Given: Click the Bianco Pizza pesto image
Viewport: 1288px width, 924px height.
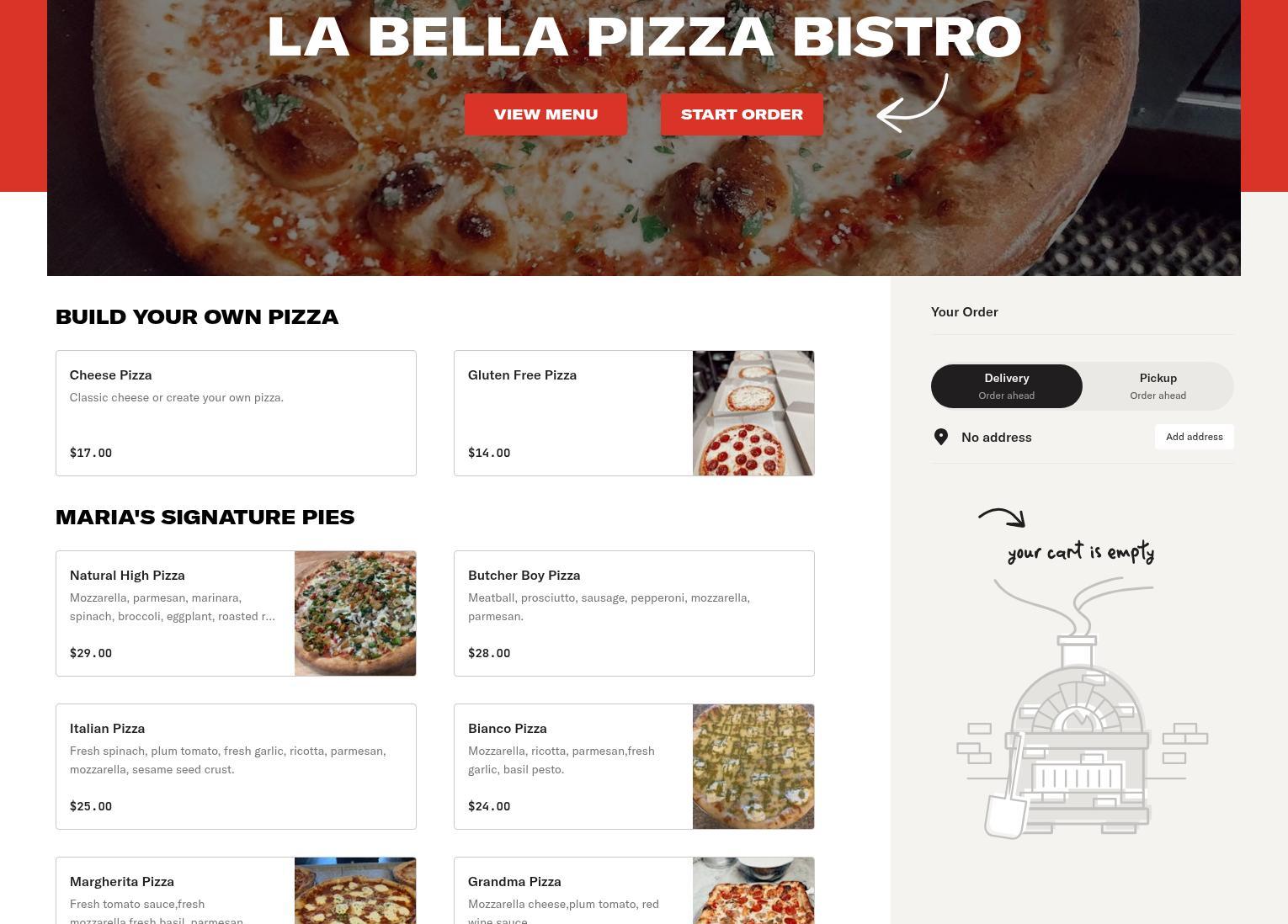Looking at the screenshot, I should point(753,767).
